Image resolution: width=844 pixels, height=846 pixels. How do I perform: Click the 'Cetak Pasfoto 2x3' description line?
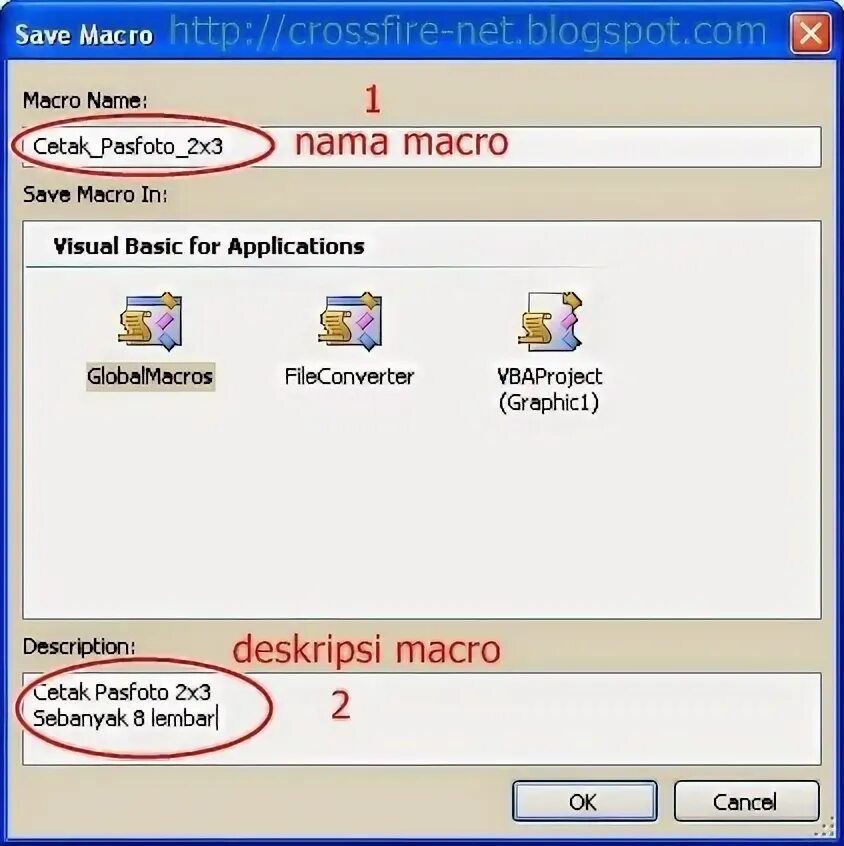(121, 692)
